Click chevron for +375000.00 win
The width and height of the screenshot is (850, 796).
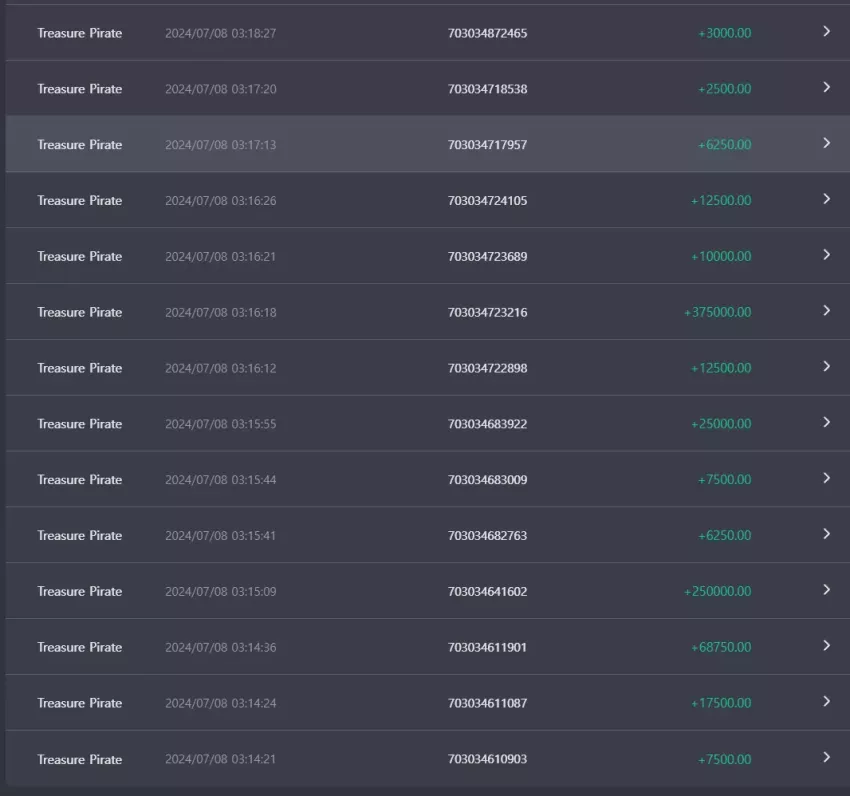826,311
